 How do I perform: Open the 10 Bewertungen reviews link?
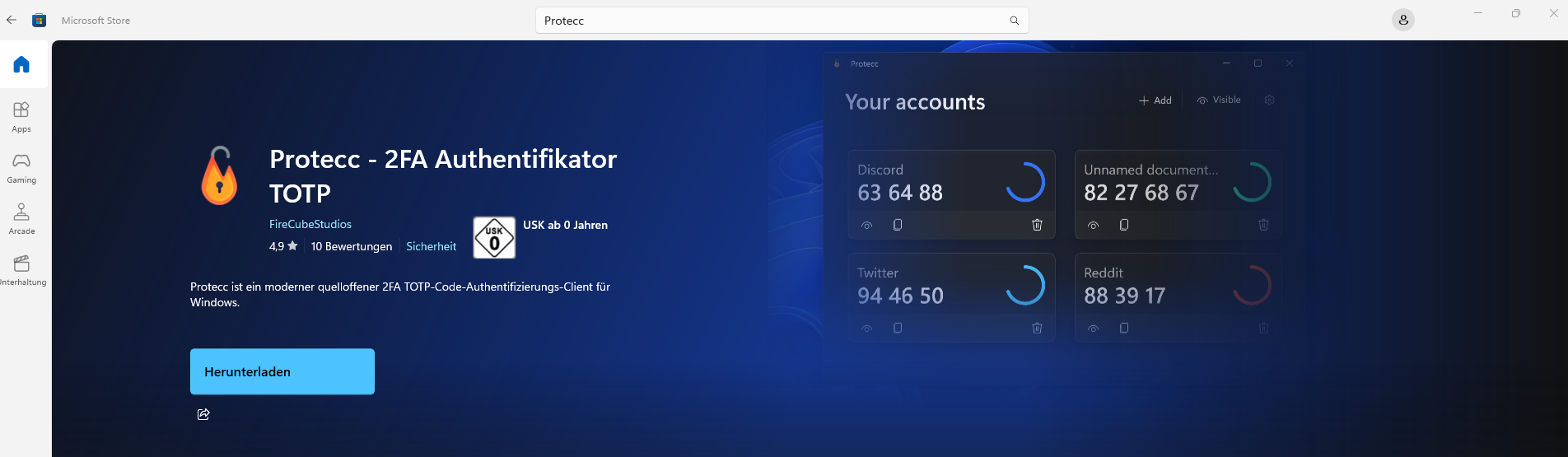352,246
